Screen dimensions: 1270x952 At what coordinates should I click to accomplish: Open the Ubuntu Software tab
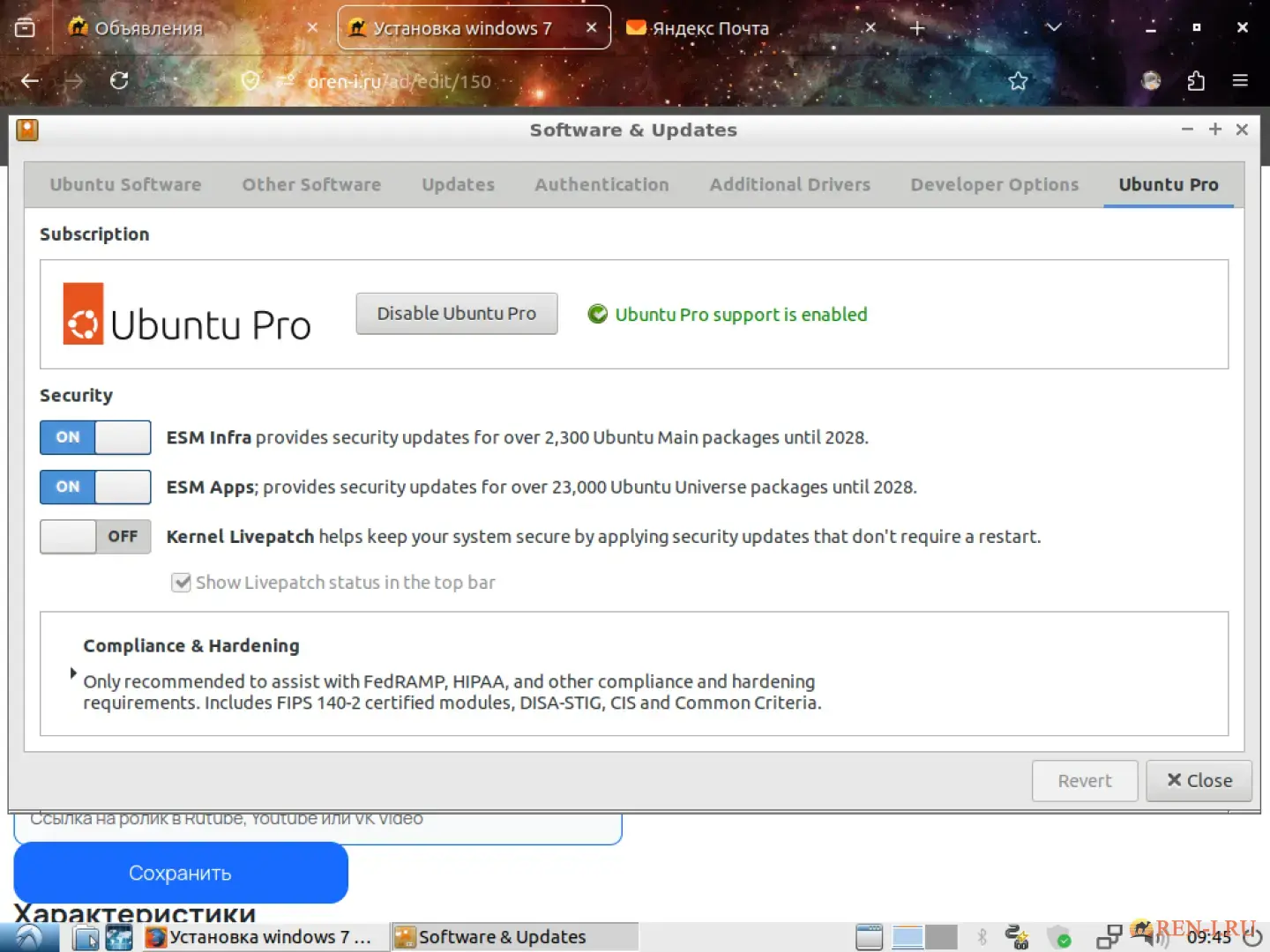[125, 185]
